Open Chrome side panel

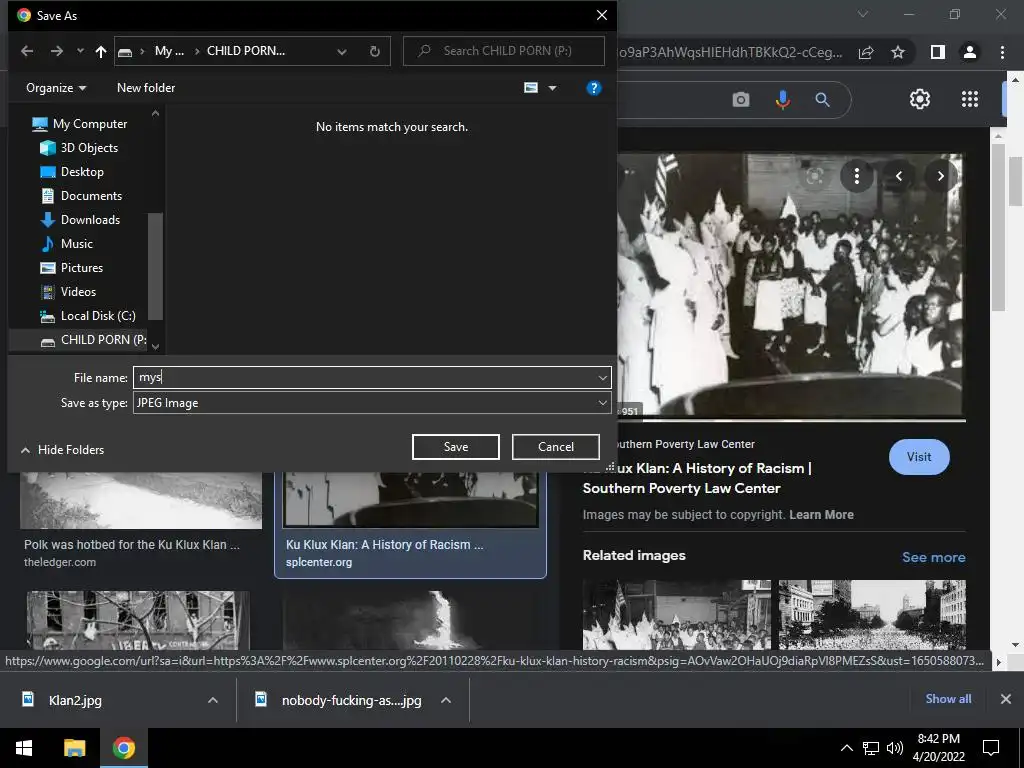pyautogui.click(x=938, y=52)
